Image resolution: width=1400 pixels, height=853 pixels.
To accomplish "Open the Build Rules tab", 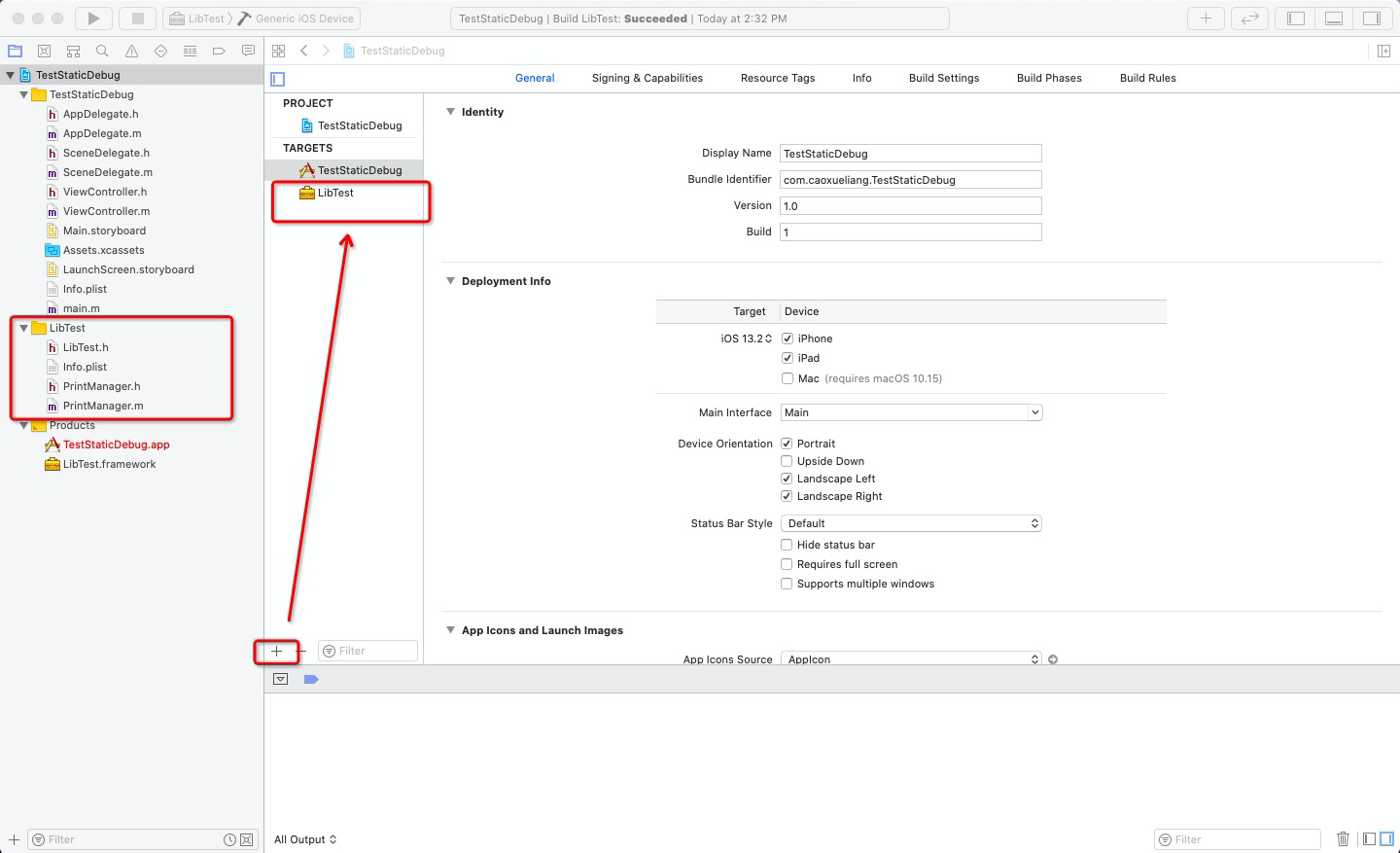I will point(1148,78).
